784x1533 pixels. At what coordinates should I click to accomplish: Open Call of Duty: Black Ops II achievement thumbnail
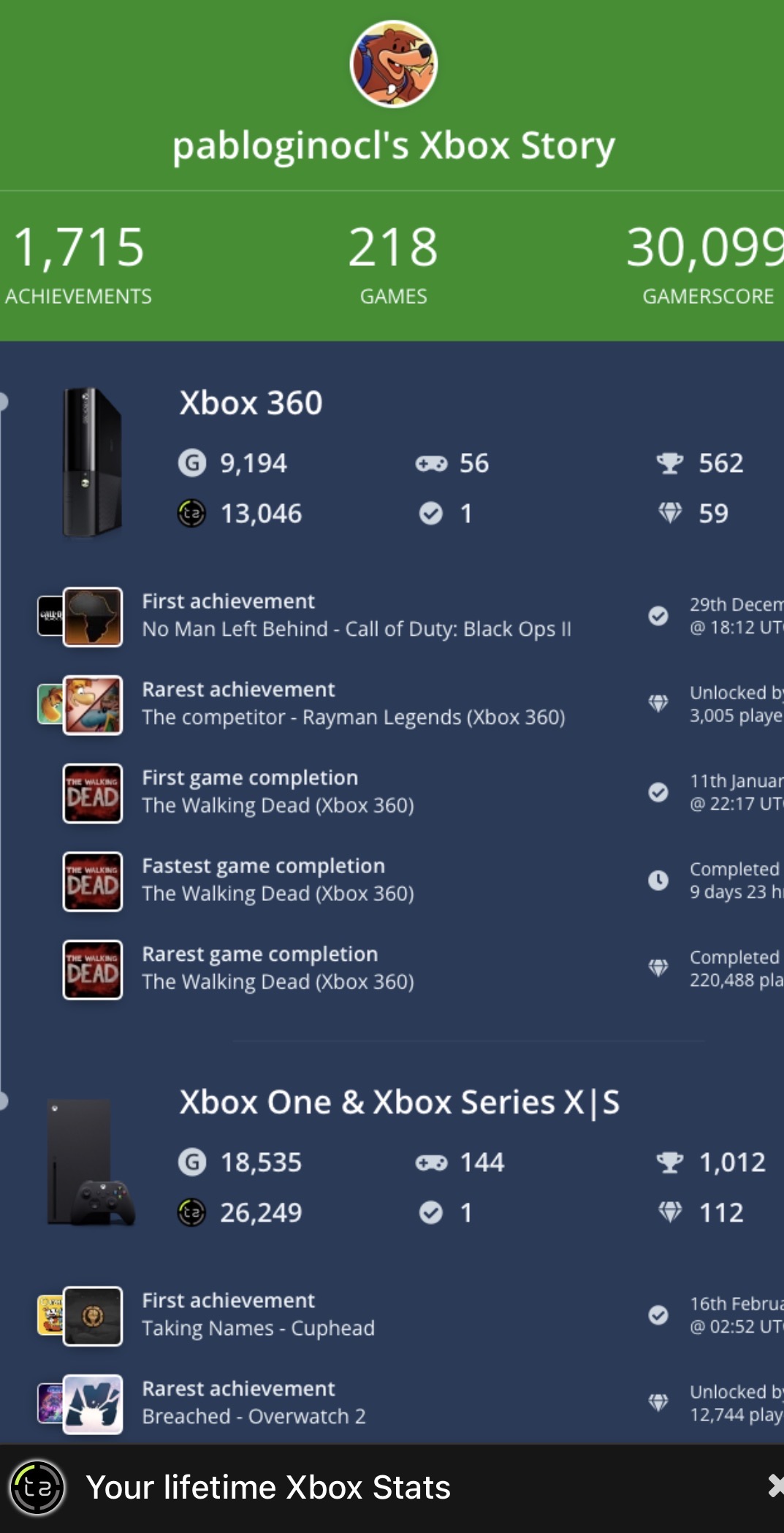point(92,617)
